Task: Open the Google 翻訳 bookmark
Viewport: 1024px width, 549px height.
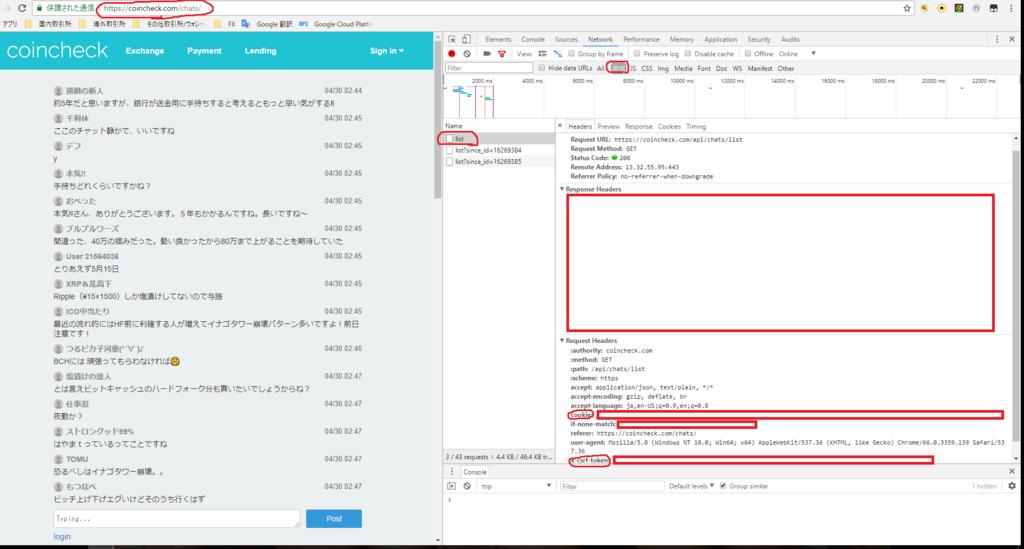Action: 267,24
